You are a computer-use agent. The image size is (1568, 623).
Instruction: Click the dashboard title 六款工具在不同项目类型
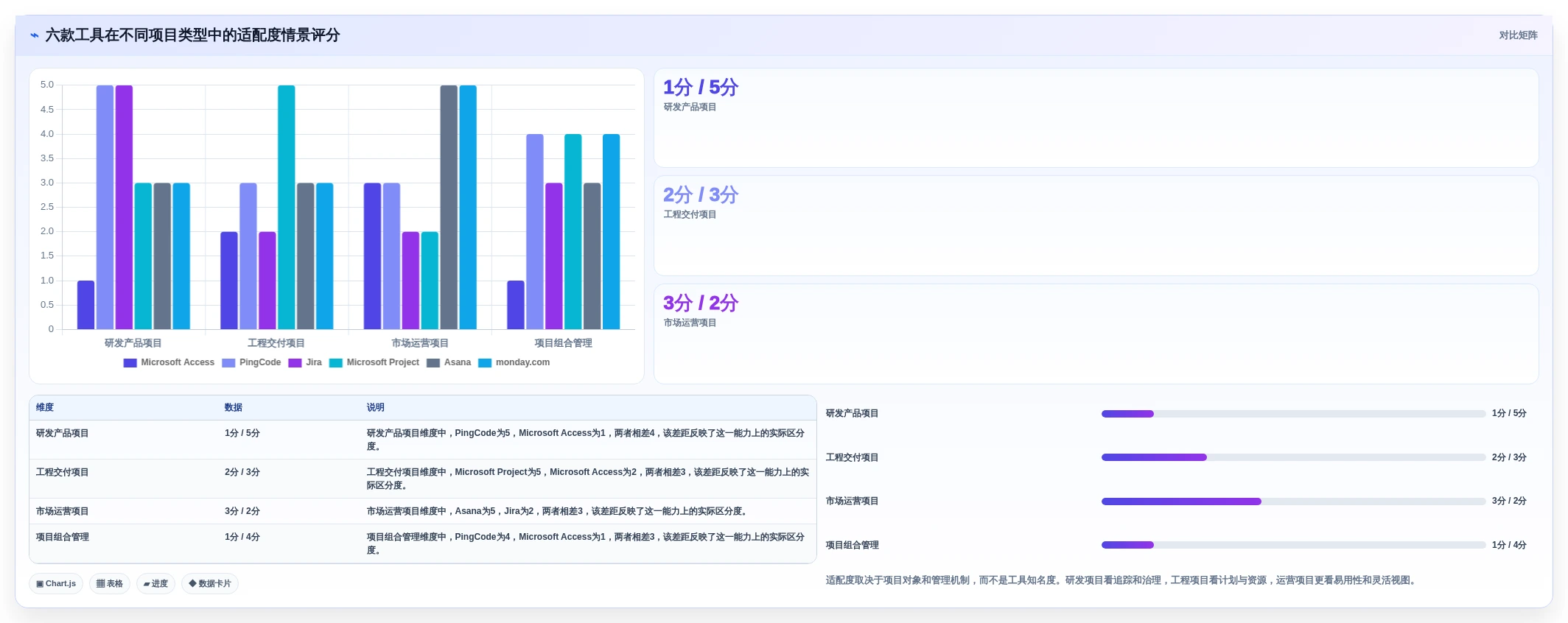tap(192, 35)
